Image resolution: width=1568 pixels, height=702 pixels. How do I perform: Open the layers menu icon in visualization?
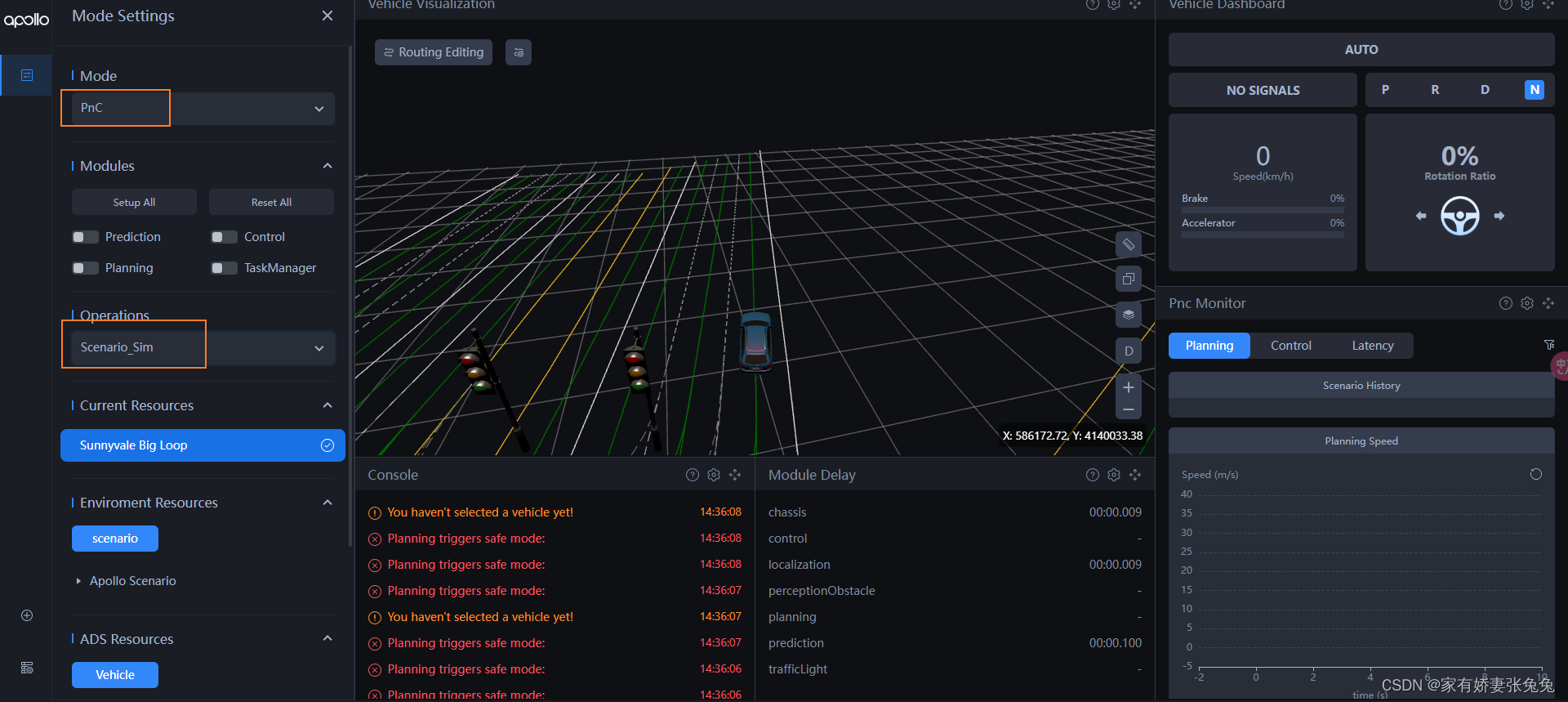pyautogui.click(x=1128, y=315)
